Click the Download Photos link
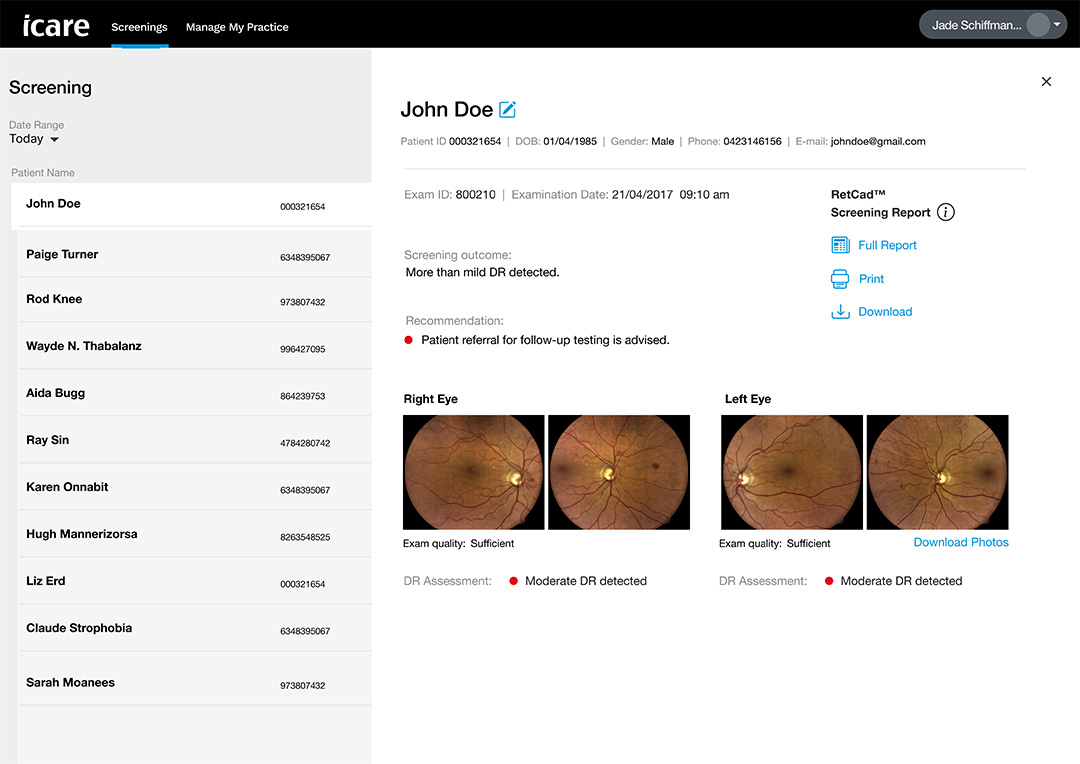The width and height of the screenshot is (1080, 764). coord(961,542)
